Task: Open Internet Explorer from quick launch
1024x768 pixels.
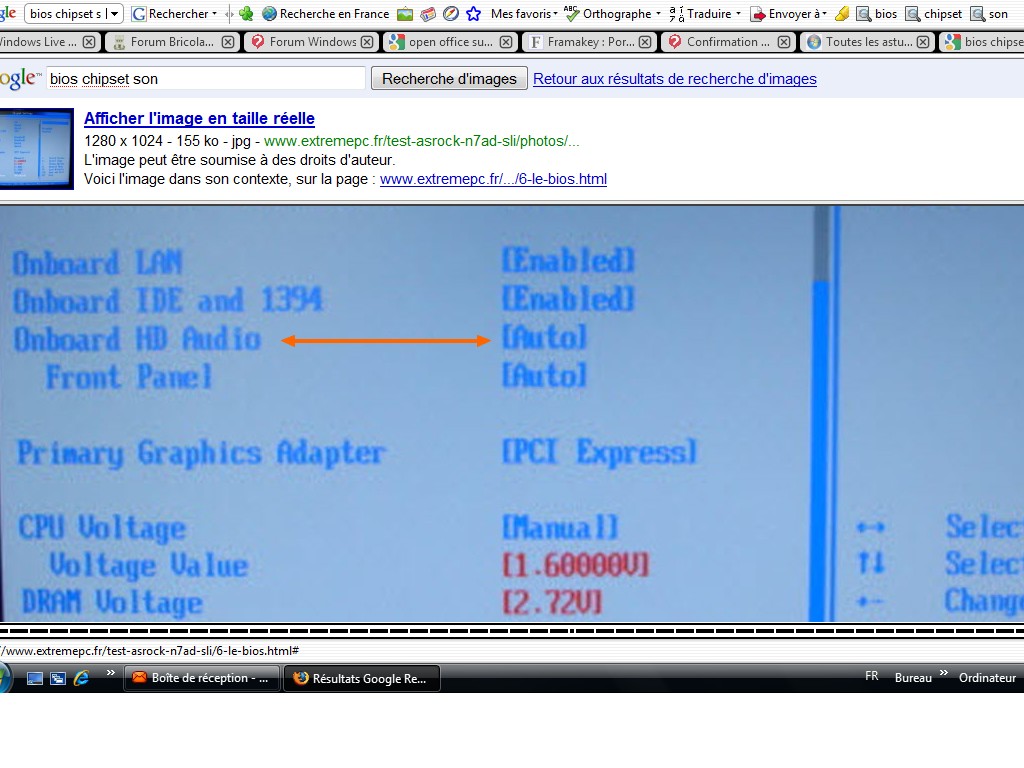Action: (x=81, y=678)
